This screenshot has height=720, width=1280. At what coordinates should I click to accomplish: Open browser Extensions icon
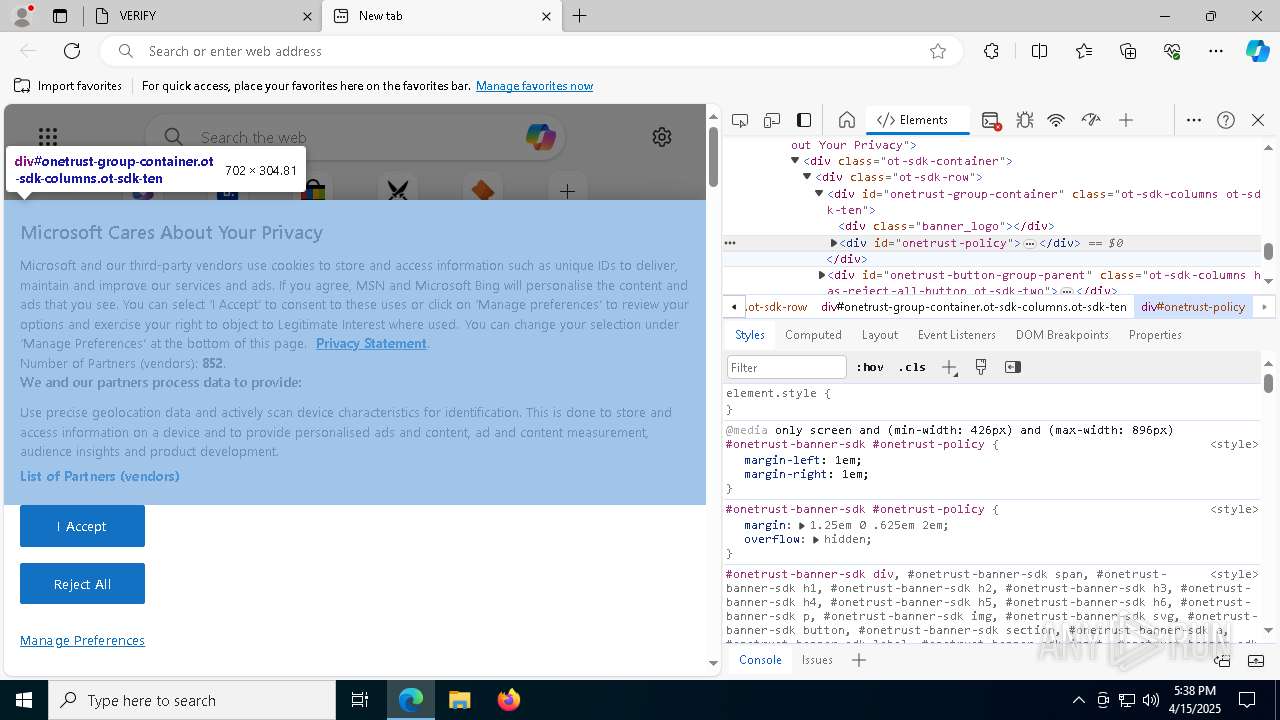tap(991, 51)
